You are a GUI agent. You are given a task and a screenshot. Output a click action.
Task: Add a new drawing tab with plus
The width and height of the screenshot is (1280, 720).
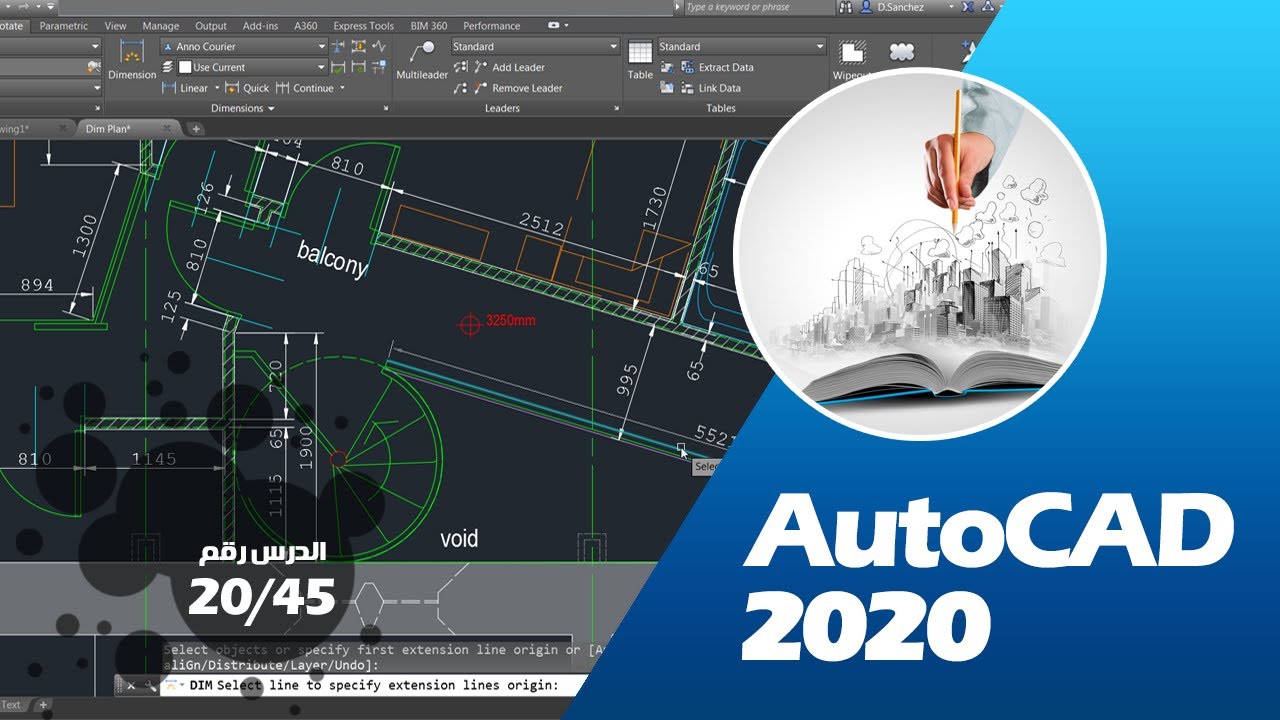click(x=196, y=128)
